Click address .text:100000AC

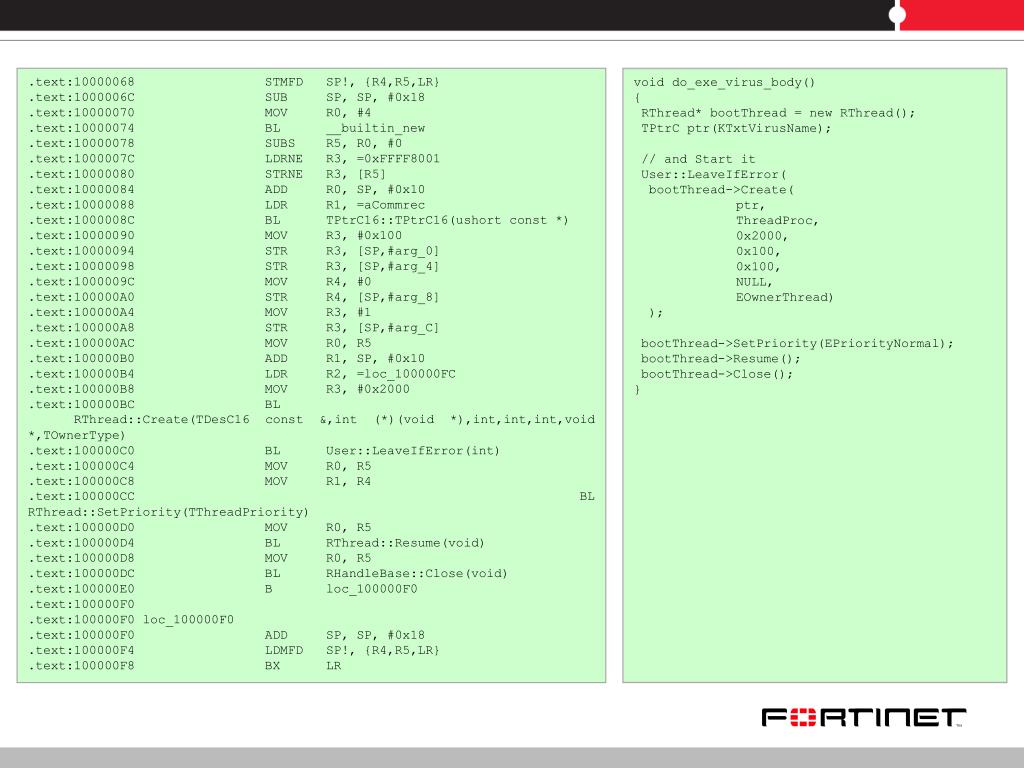pos(82,344)
